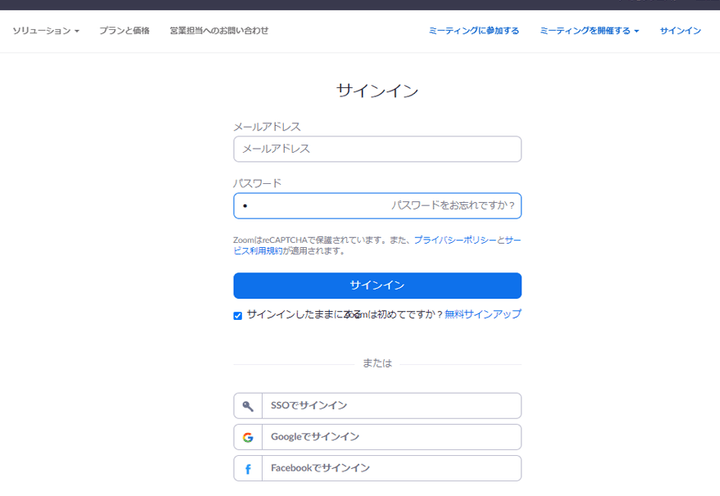The height and width of the screenshot is (496, 720).
Task: Click the メールアドレス label above field
Action: pyautogui.click(x=267, y=127)
